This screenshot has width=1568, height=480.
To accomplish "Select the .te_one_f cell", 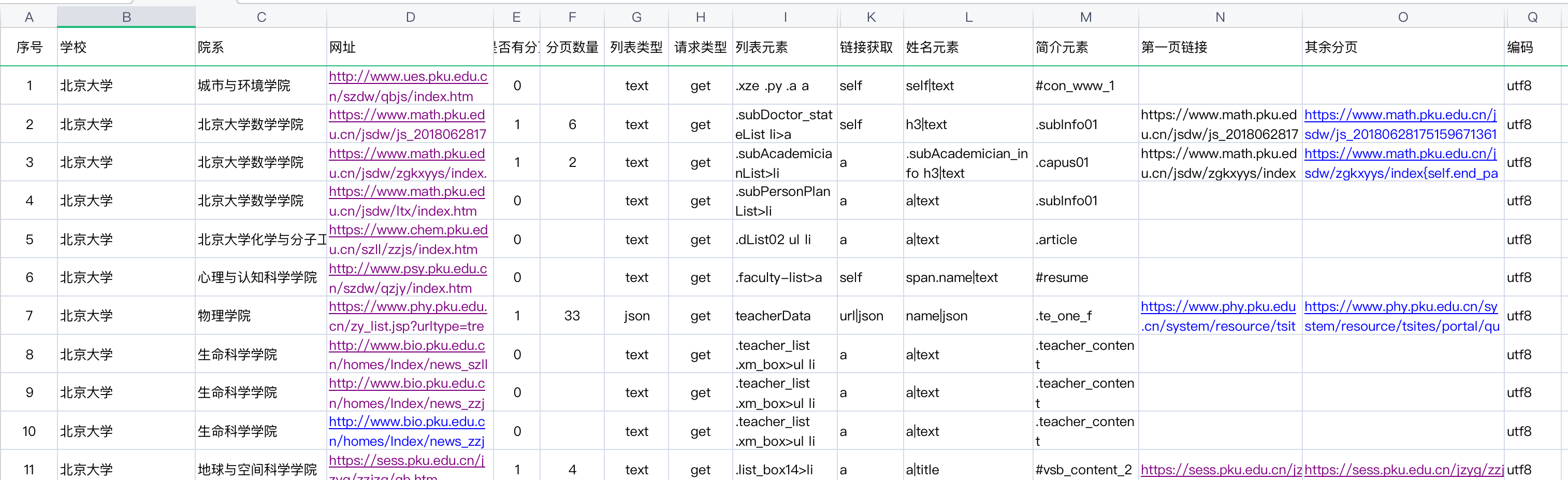I will [x=1086, y=316].
